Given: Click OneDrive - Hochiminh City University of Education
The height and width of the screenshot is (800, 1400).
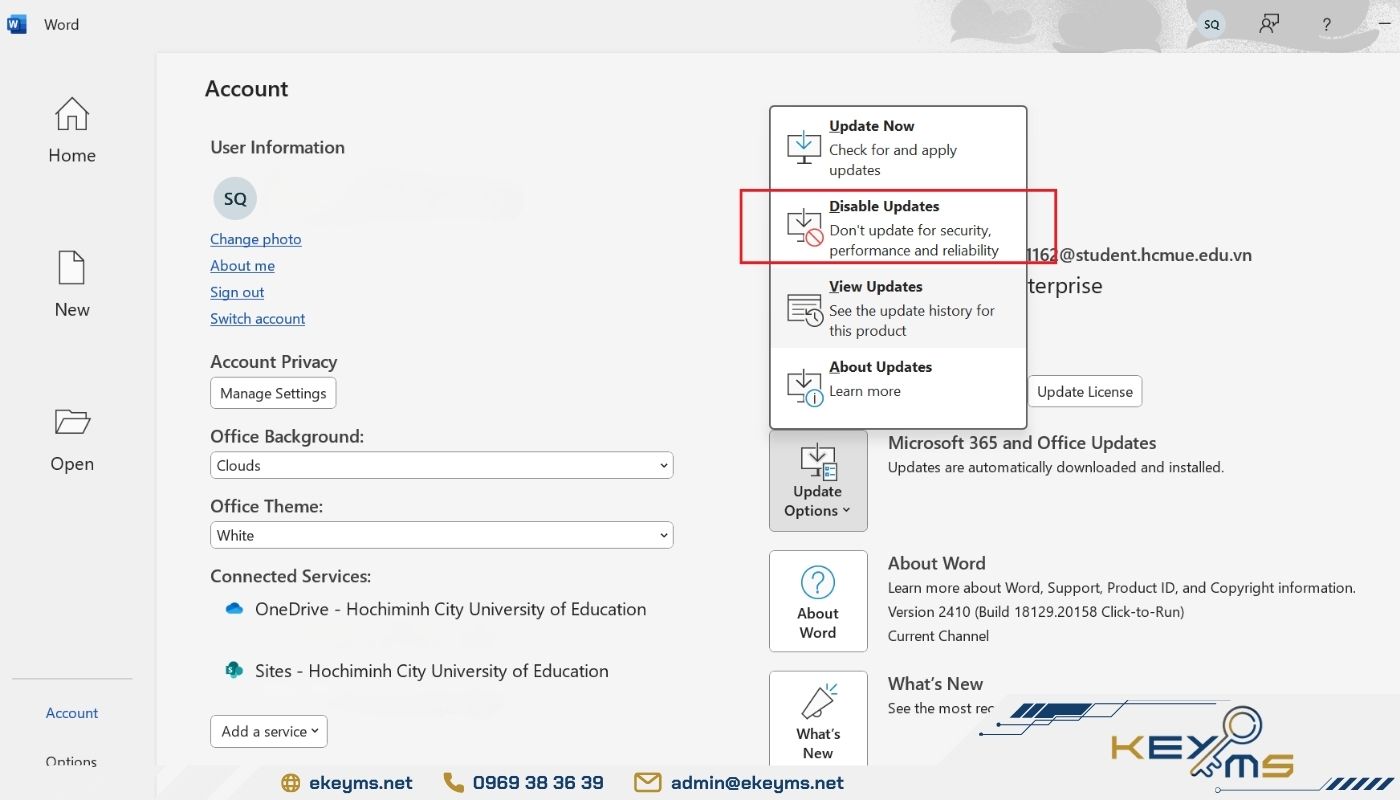Looking at the screenshot, I should point(450,609).
